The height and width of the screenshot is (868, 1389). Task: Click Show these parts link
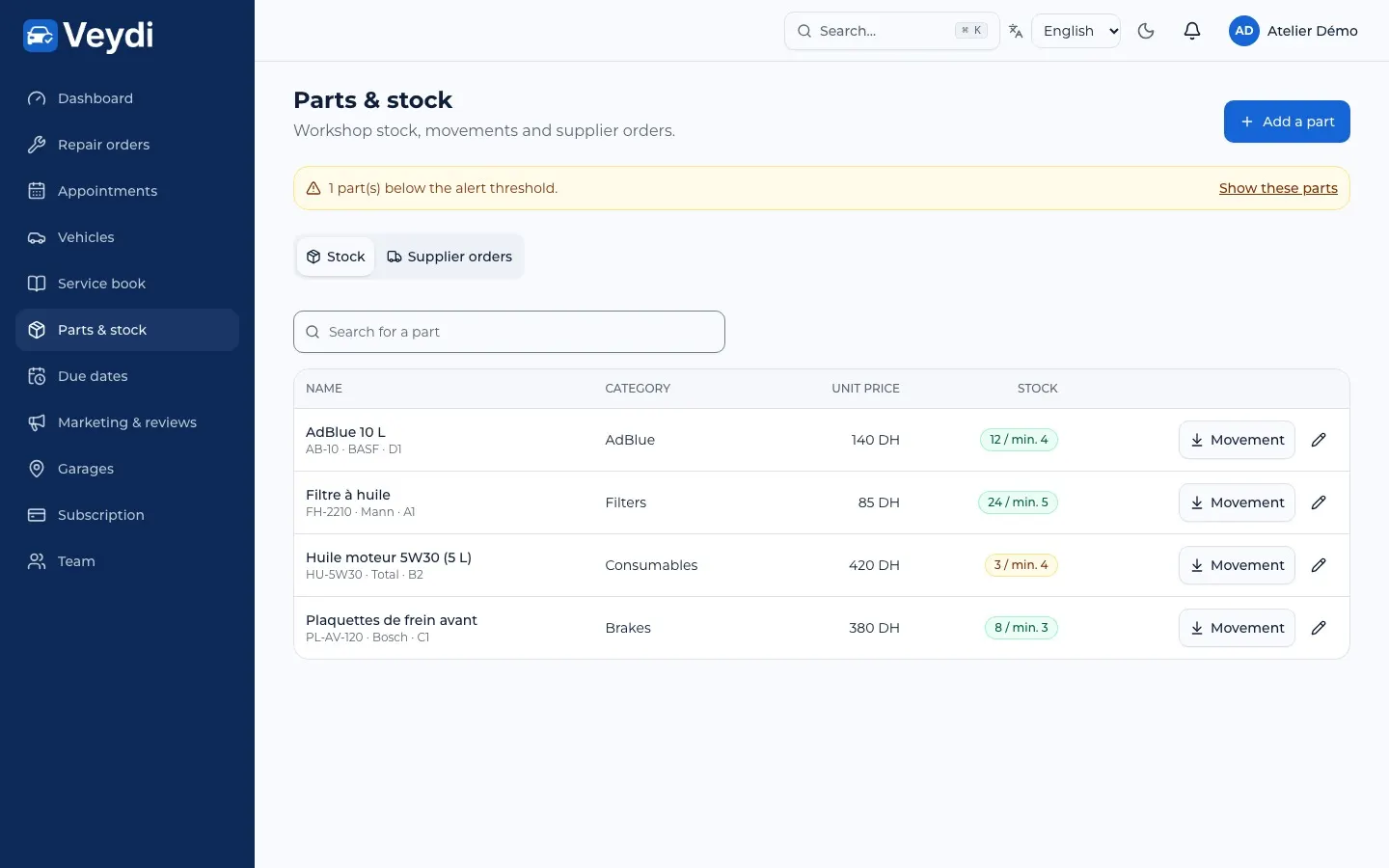click(1278, 188)
